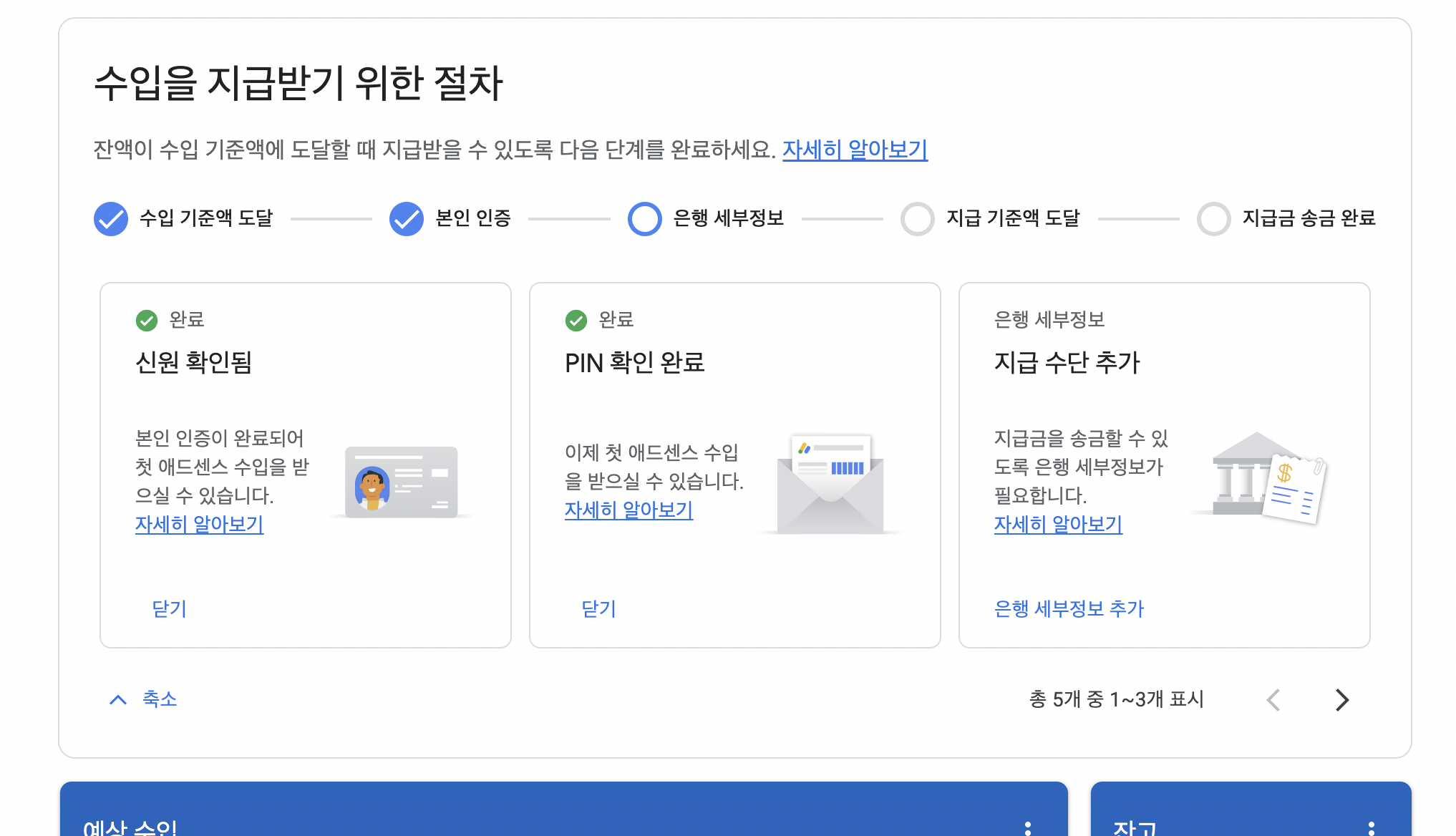Click the PIN envelope illustration
Screen dimensions: 1456x836
[830, 484]
